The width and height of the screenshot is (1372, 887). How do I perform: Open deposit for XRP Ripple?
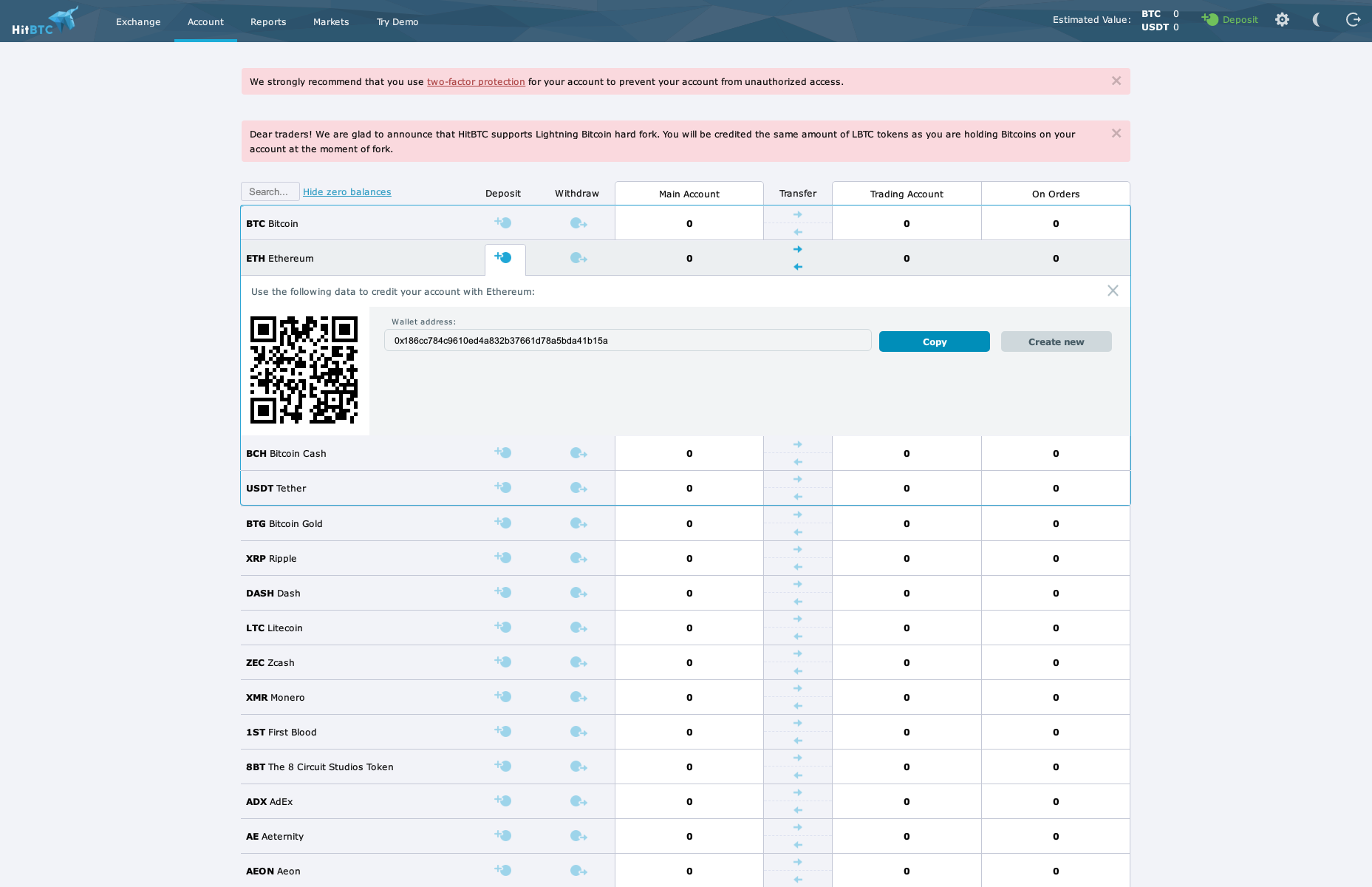(503, 557)
